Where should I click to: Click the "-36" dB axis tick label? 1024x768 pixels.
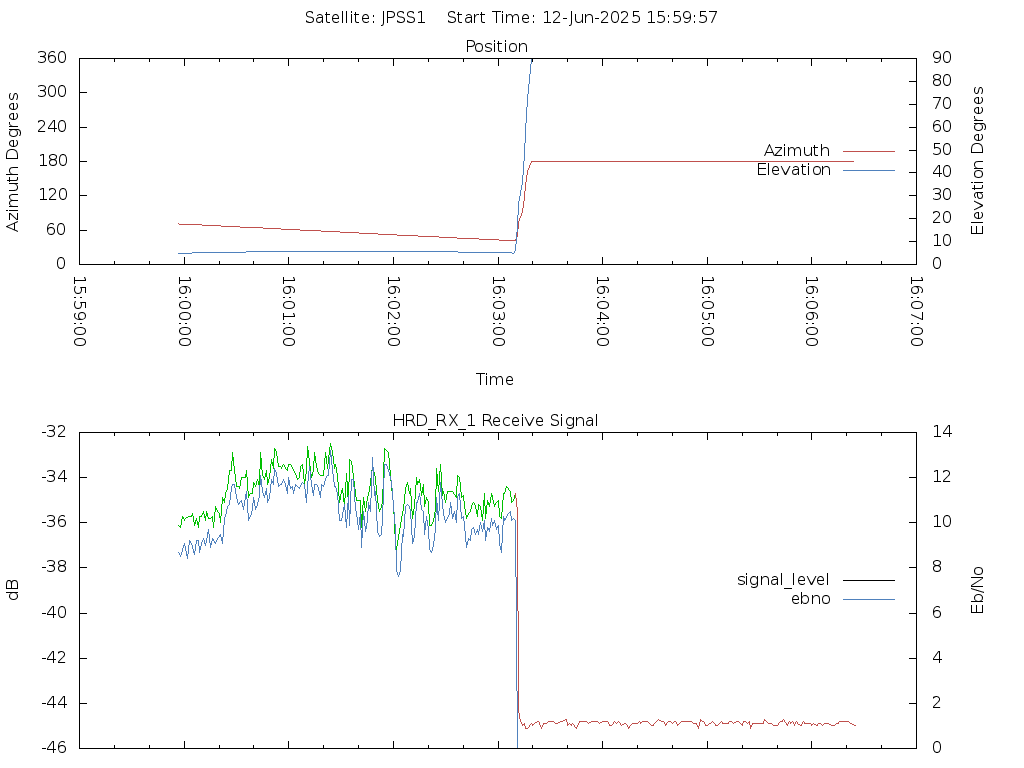pyautogui.click(x=54, y=522)
